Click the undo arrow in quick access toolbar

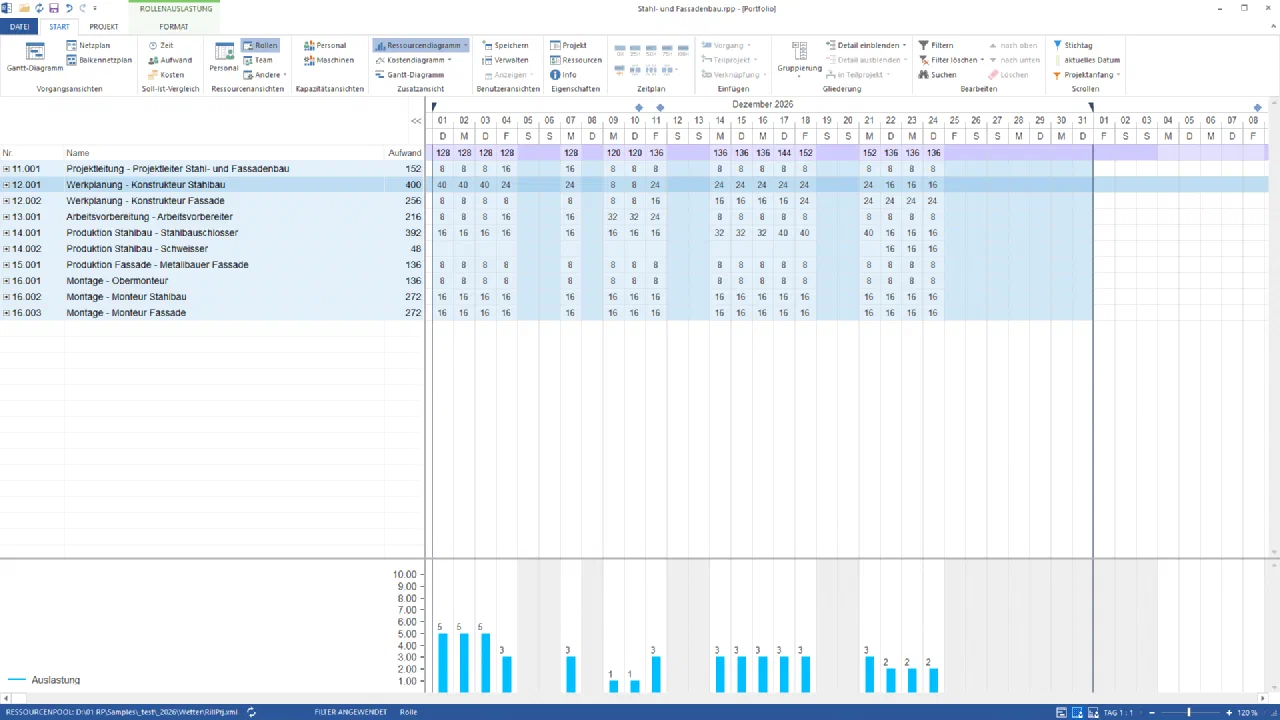pos(69,8)
